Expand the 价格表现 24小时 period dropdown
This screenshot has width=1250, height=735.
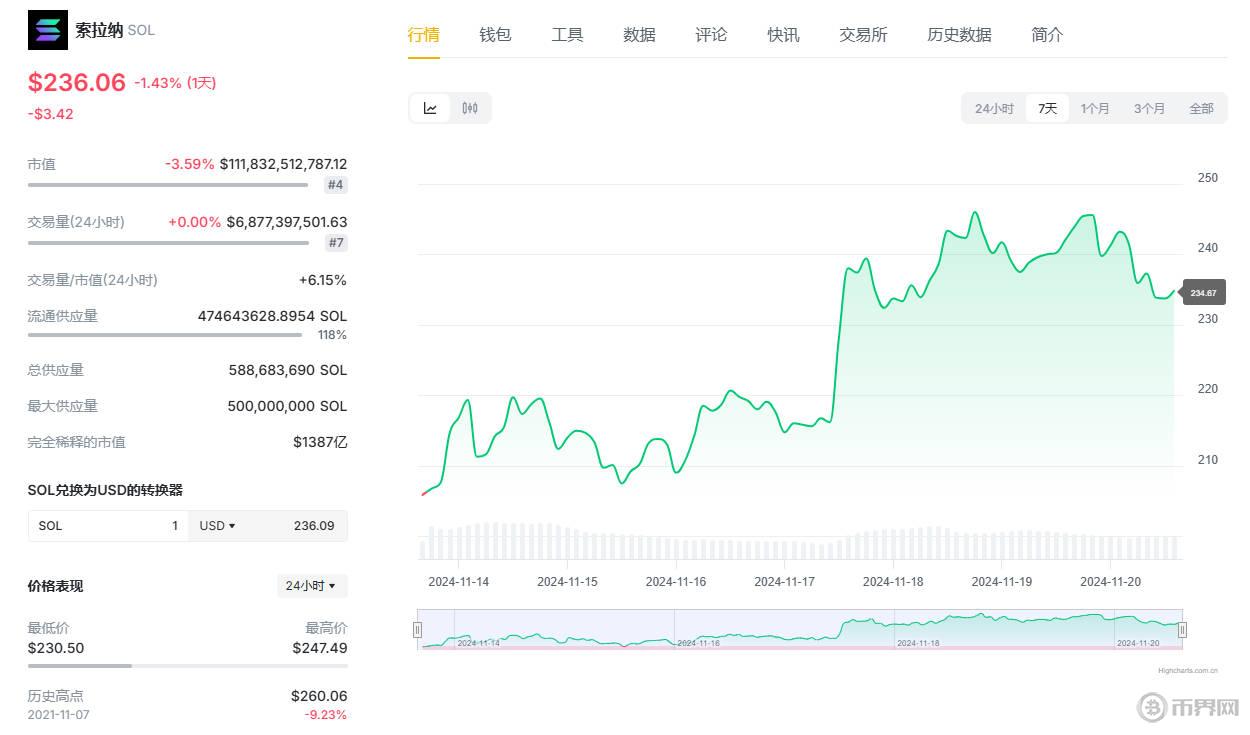[311, 586]
